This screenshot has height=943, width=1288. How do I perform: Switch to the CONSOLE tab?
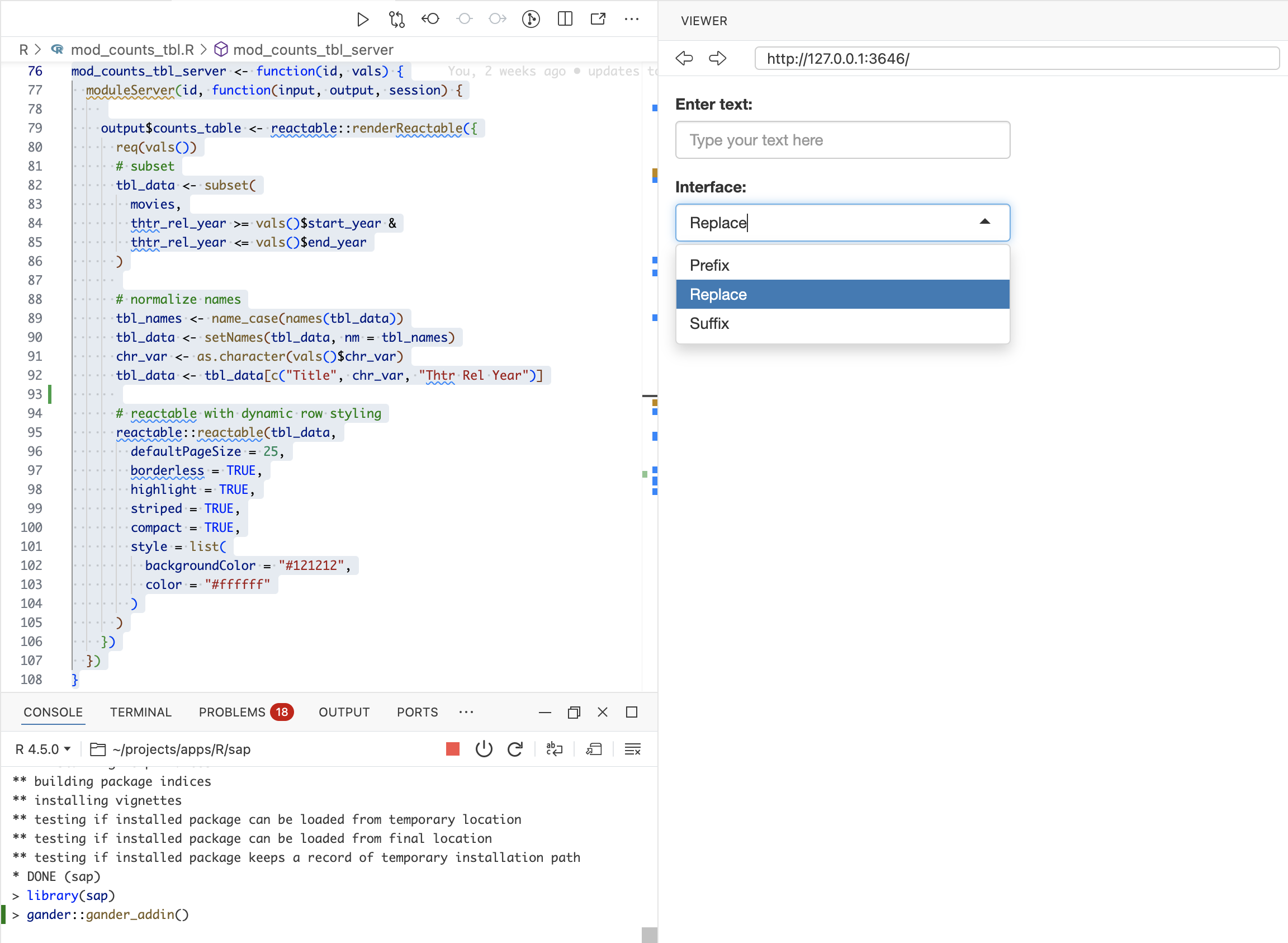pos(53,712)
